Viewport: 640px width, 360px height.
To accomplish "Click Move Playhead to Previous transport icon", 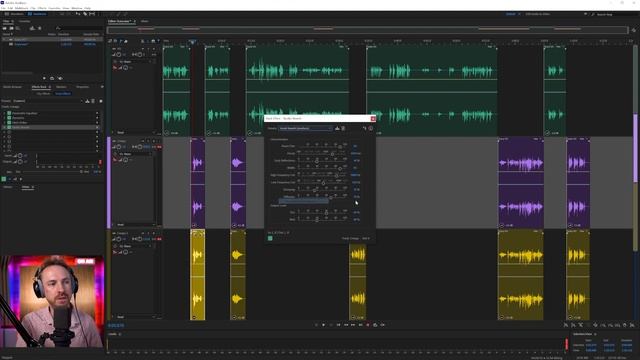I will (x=338, y=325).
